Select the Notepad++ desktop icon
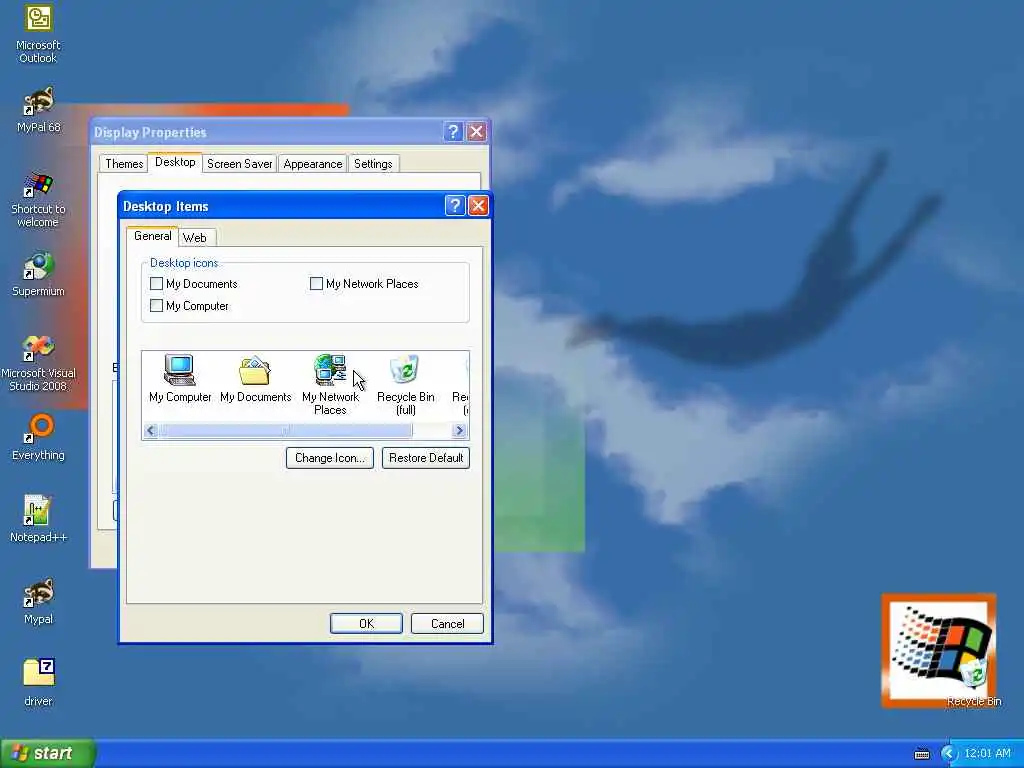This screenshot has width=1024, height=768. [38, 520]
